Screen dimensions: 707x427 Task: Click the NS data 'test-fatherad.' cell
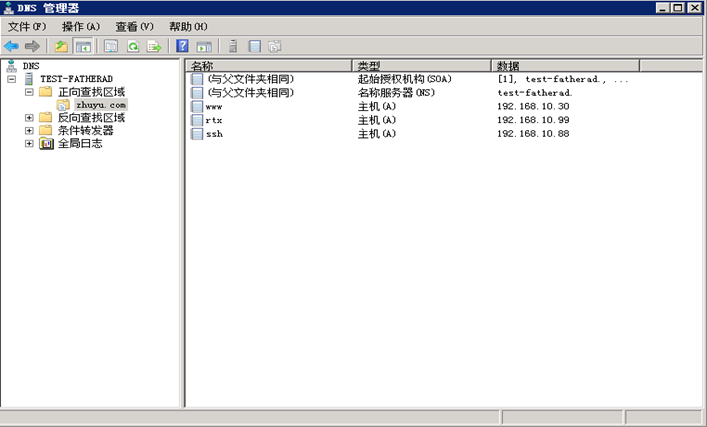tap(535, 93)
